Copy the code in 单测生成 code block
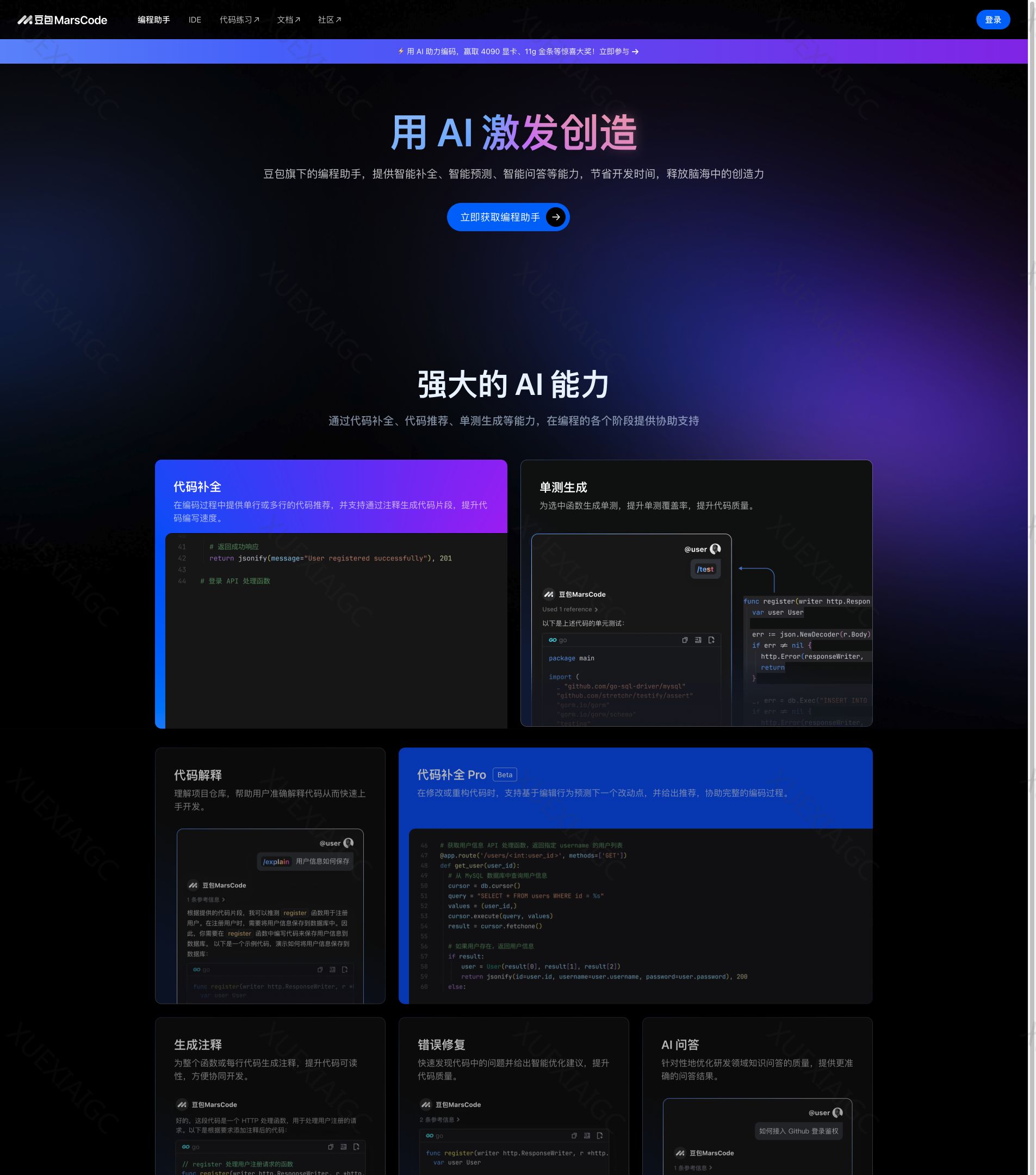 685,640
